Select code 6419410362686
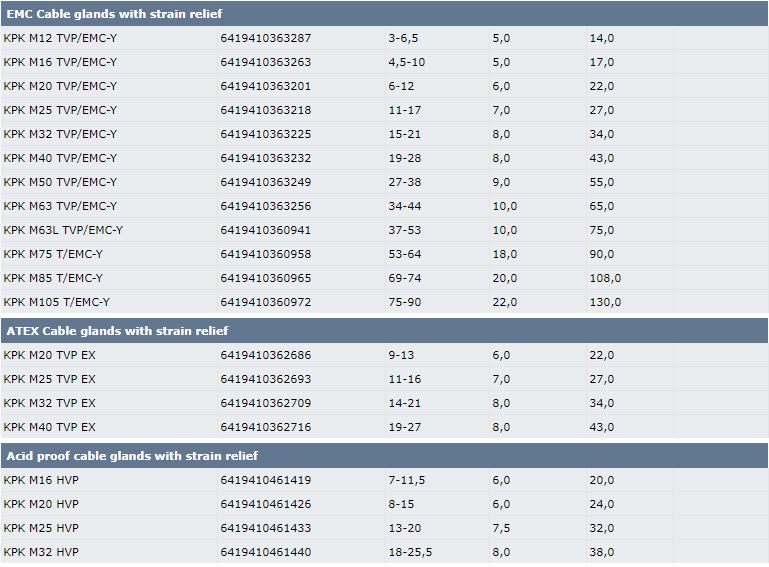 [x=266, y=356]
